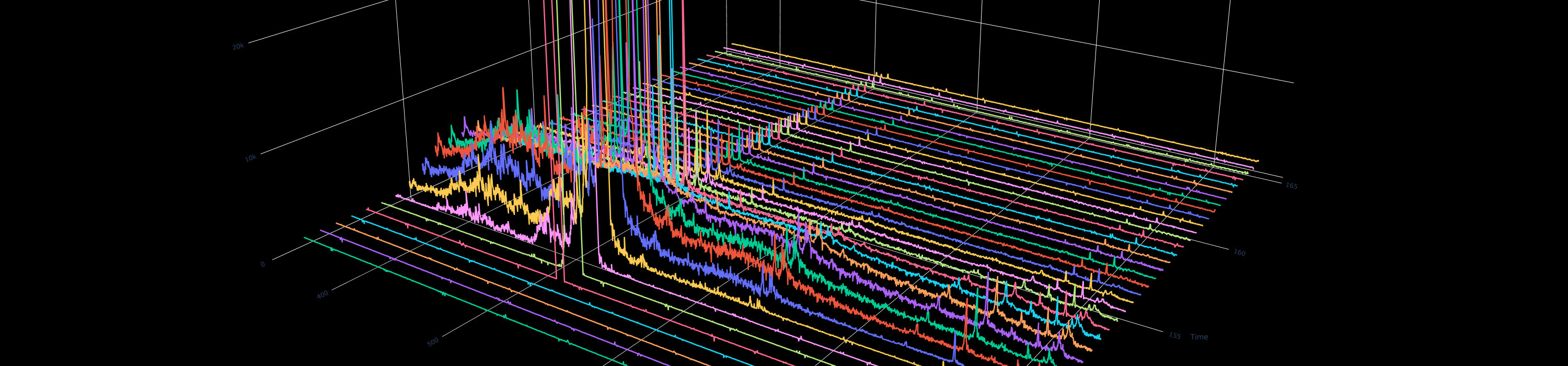
Task: Click the 400 axis tick label
Action: pyautogui.click(x=322, y=294)
